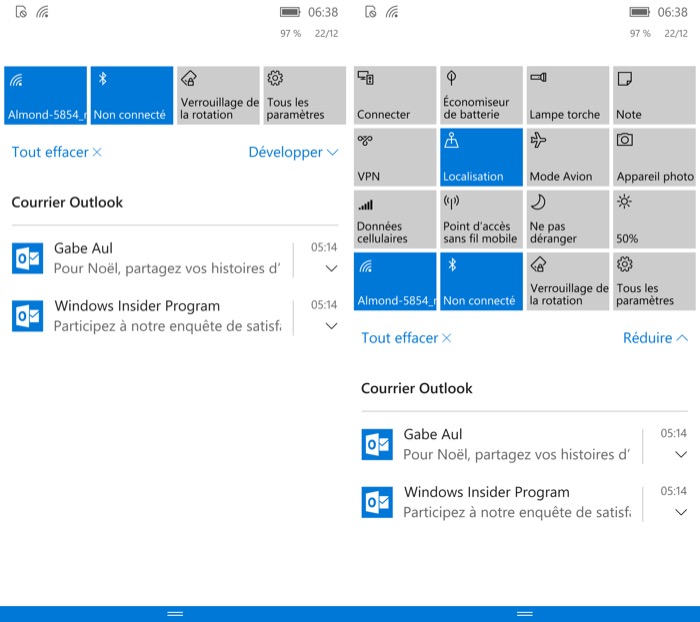Toggle Verrouillage de la rotation in expanded panel
Image resolution: width=700 pixels, height=622 pixels.
click(x=568, y=281)
